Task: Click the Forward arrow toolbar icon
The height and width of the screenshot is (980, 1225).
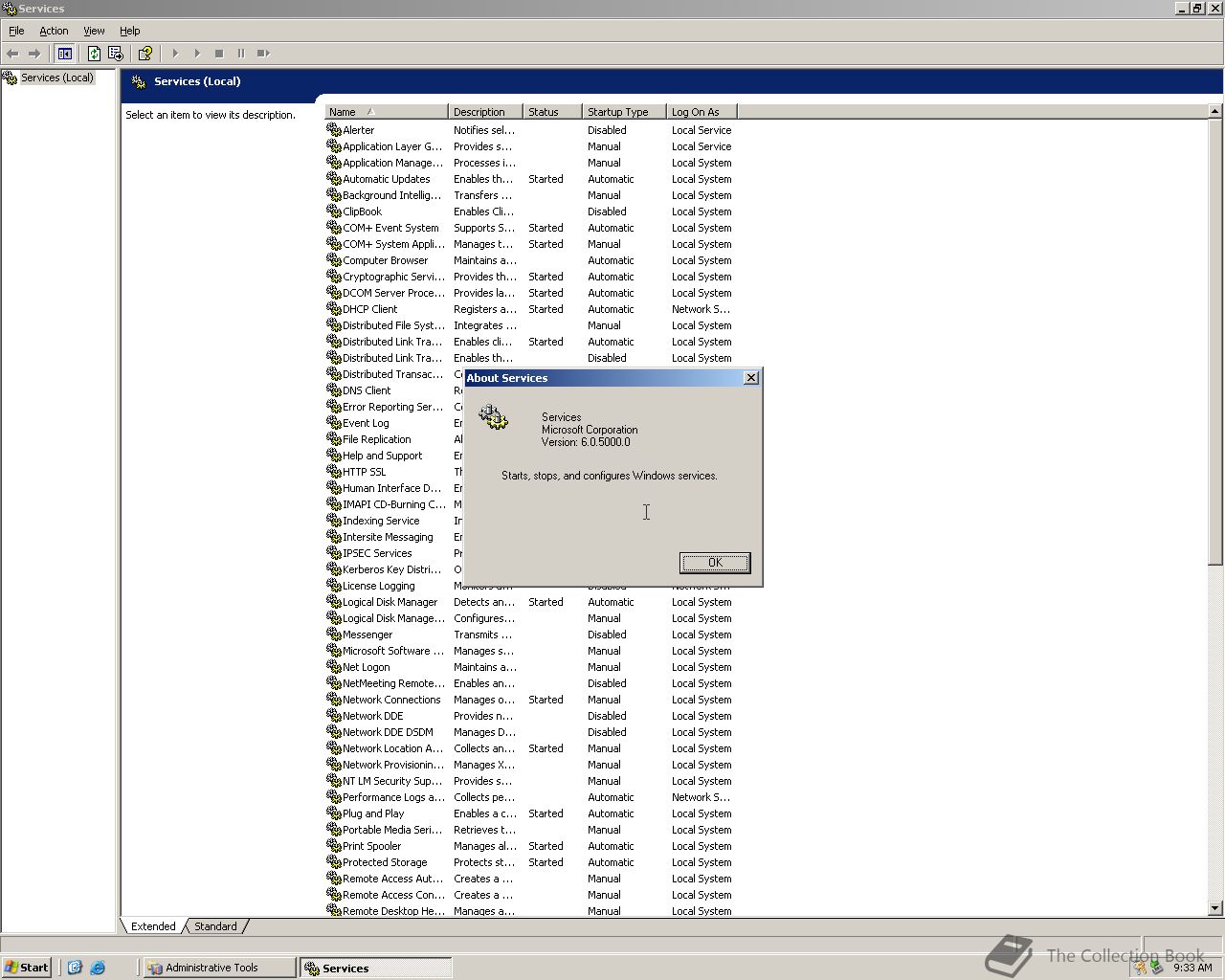Action: (34, 54)
